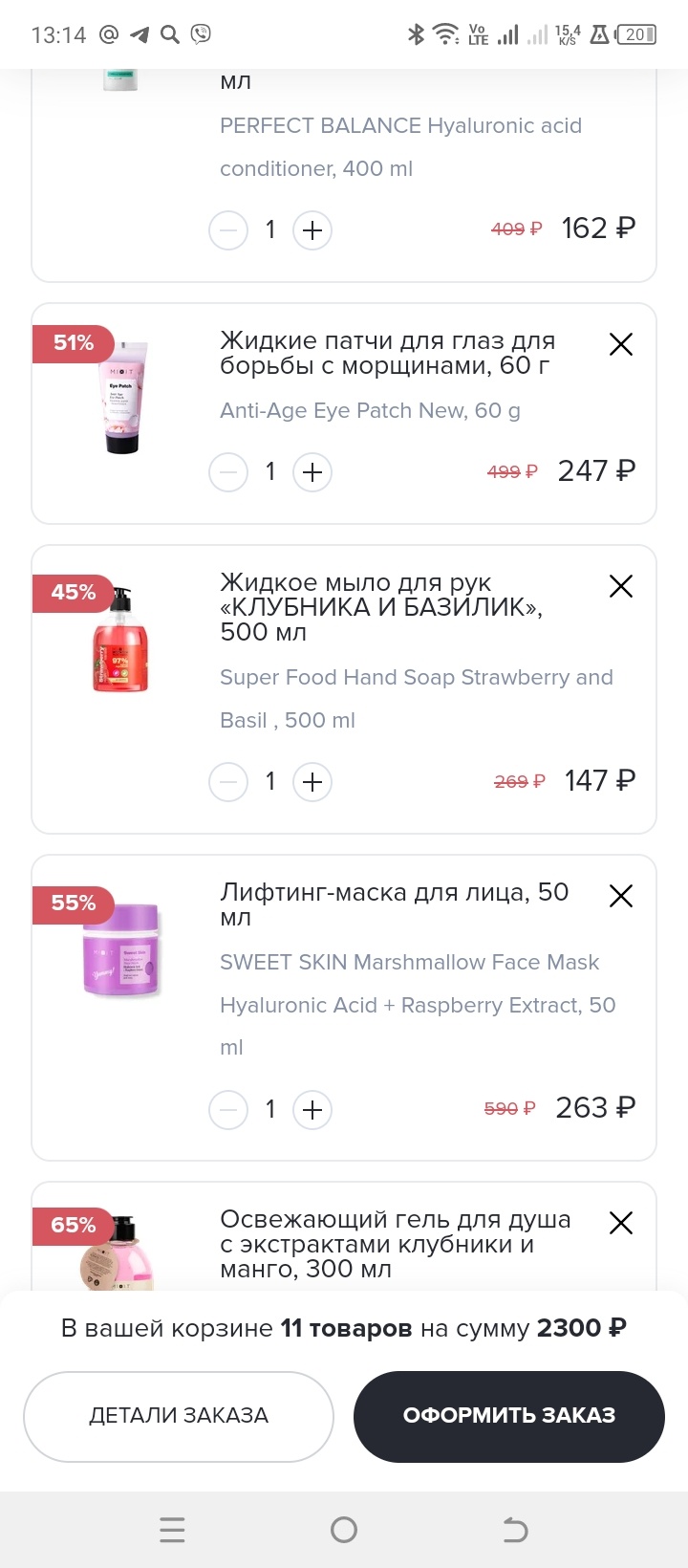The height and width of the screenshot is (1568, 688).
Task: Decrease quantity of Strawberry and Basil soap
Action: coord(228,782)
